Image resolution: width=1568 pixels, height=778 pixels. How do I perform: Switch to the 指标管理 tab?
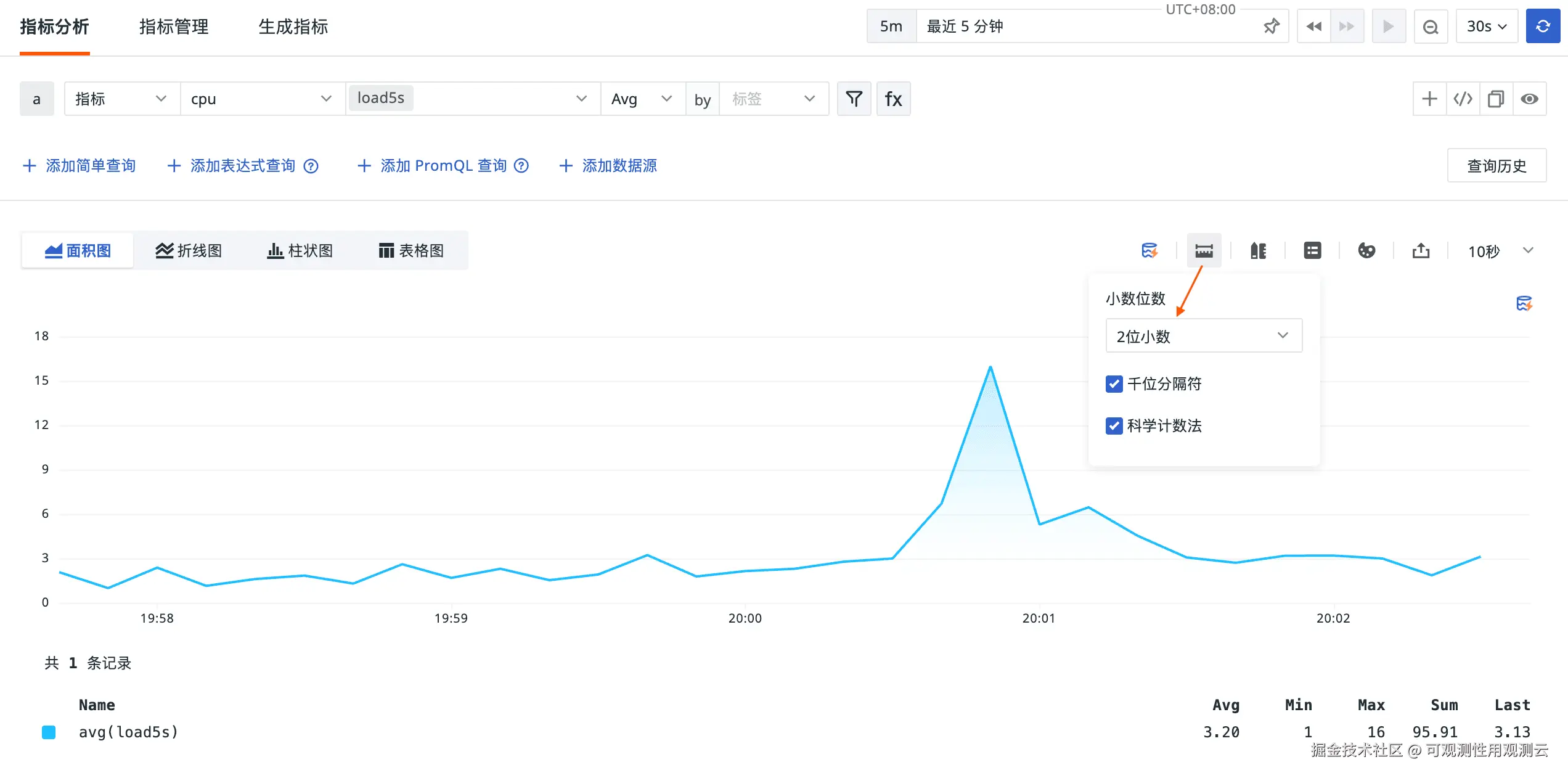point(174,27)
